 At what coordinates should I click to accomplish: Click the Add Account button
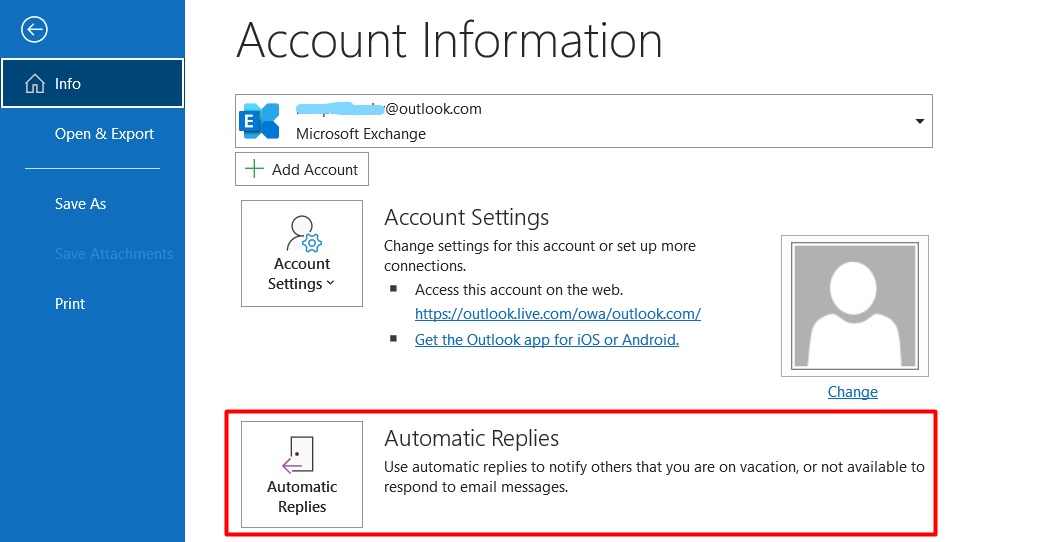[x=302, y=169]
